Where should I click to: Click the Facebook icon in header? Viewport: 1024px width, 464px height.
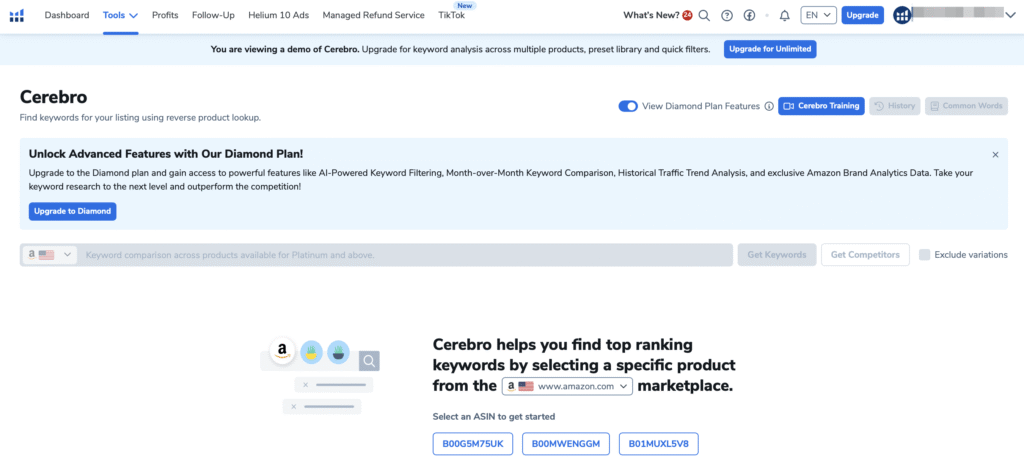coord(749,15)
